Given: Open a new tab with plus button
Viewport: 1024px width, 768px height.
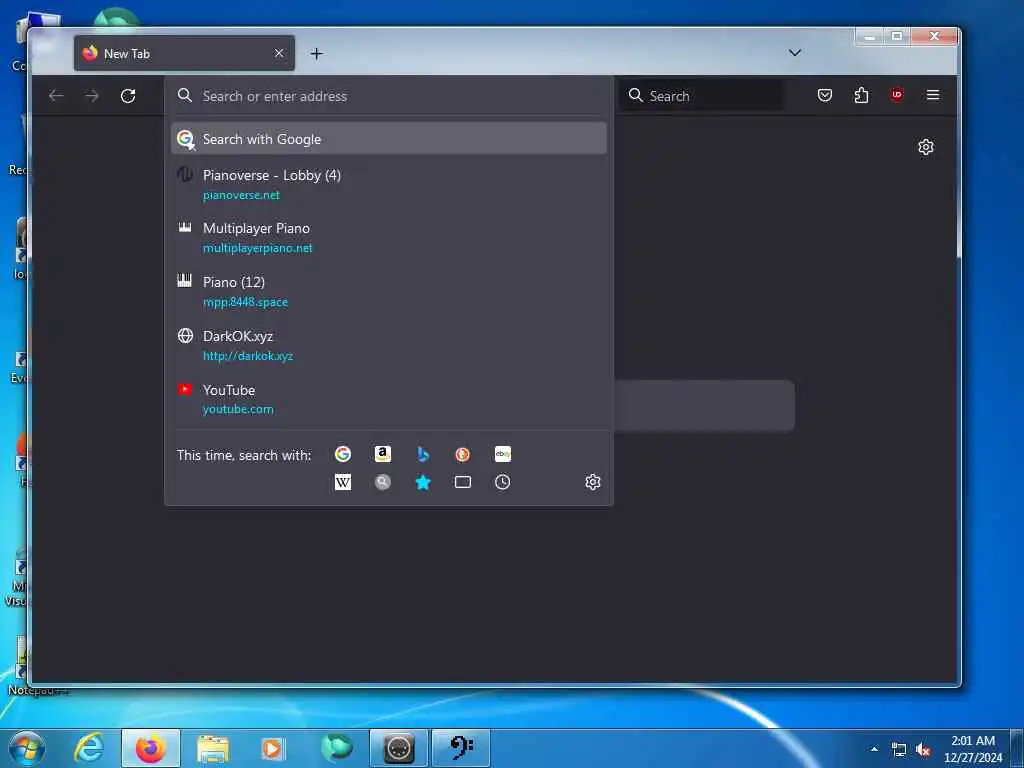Looking at the screenshot, I should pyautogui.click(x=317, y=54).
